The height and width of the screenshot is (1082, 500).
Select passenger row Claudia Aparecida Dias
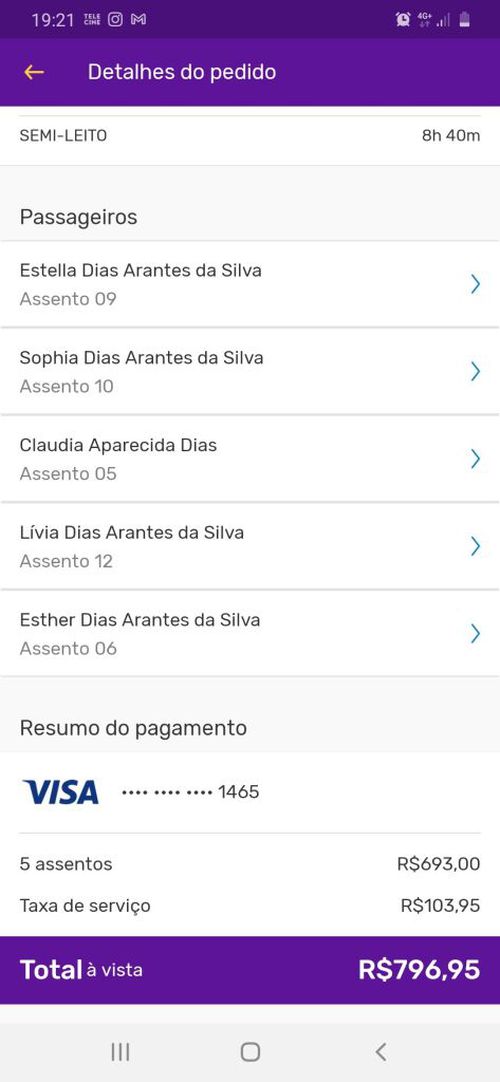pos(250,459)
